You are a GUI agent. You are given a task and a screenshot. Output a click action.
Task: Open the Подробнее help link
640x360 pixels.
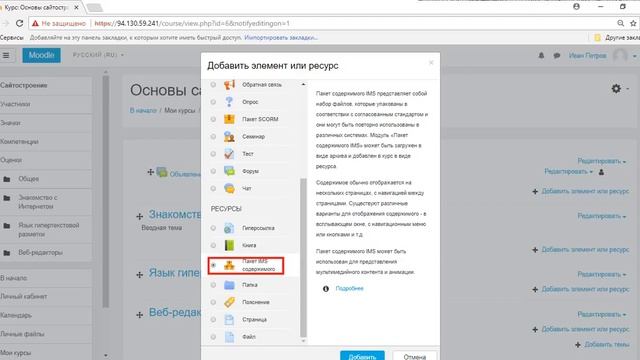click(x=349, y=289)
